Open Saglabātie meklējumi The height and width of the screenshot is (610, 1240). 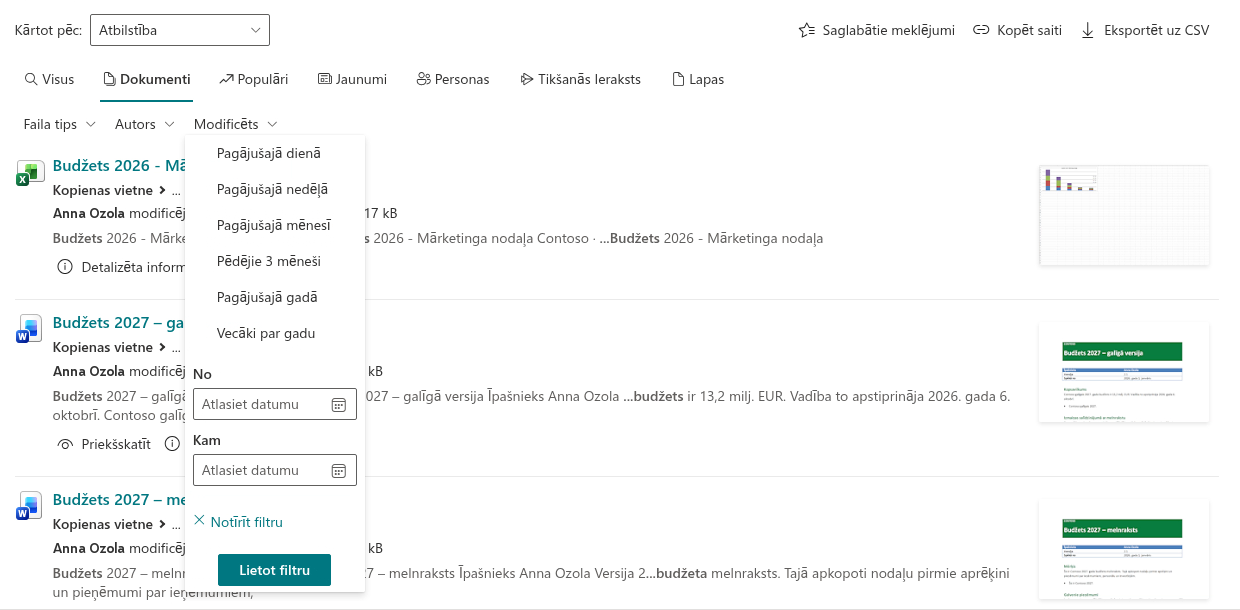876,30
